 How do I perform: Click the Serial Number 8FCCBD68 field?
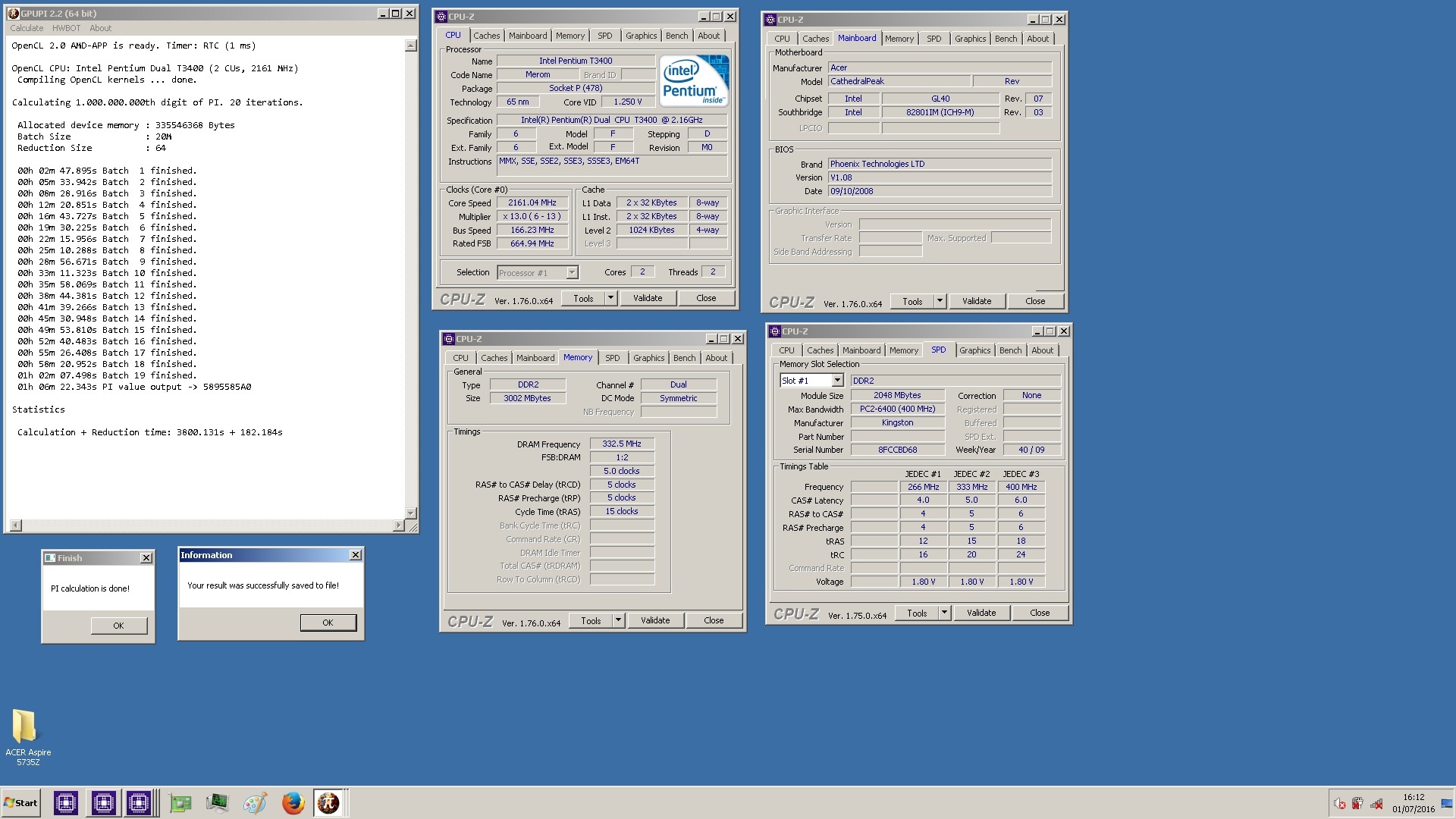tap(897, 450)
